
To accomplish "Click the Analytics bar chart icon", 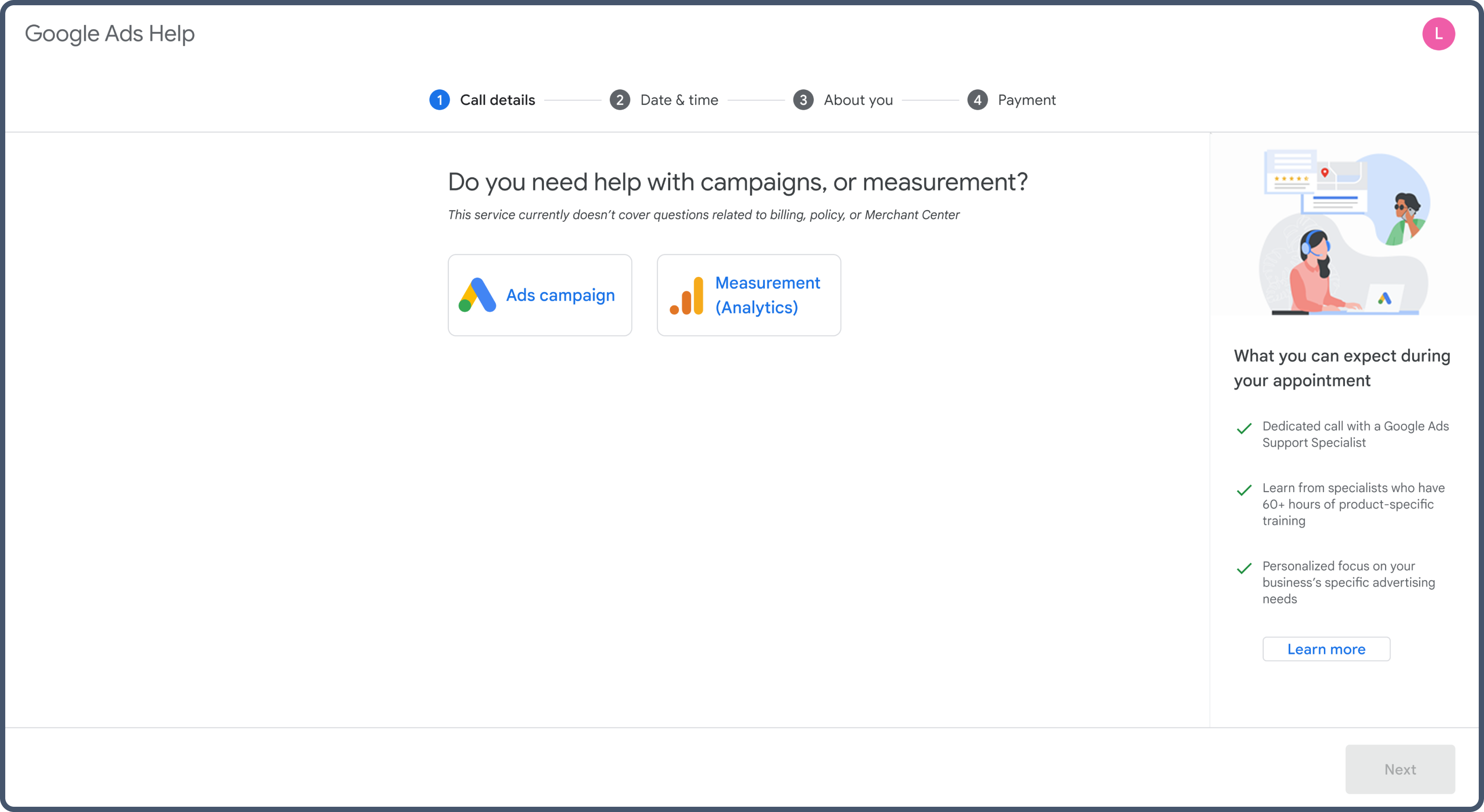I will [686, 295].
